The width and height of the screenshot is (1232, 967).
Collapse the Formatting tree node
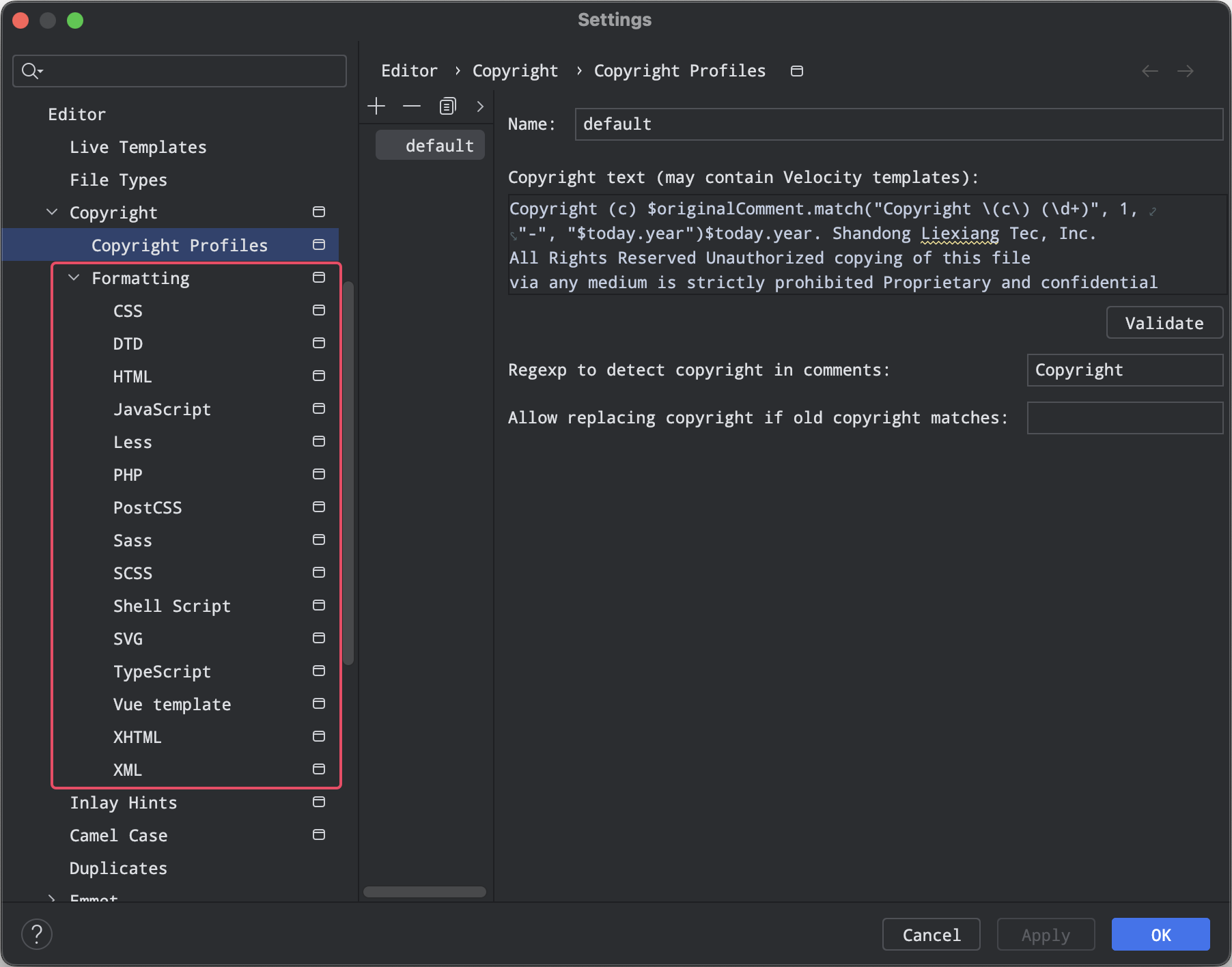pos(74,278)
